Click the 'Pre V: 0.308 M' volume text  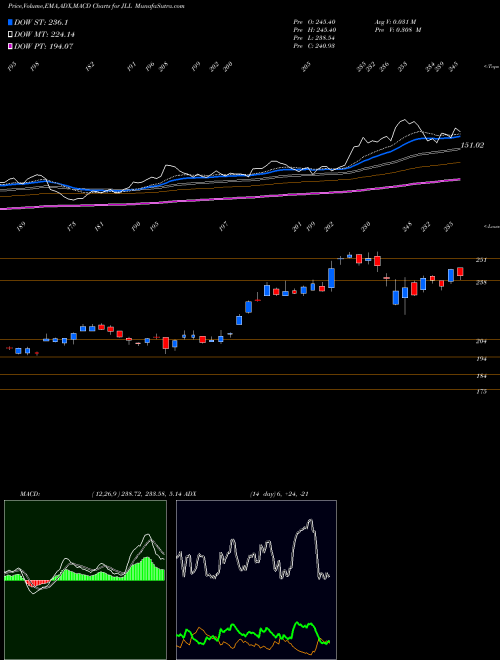[398, 30]
